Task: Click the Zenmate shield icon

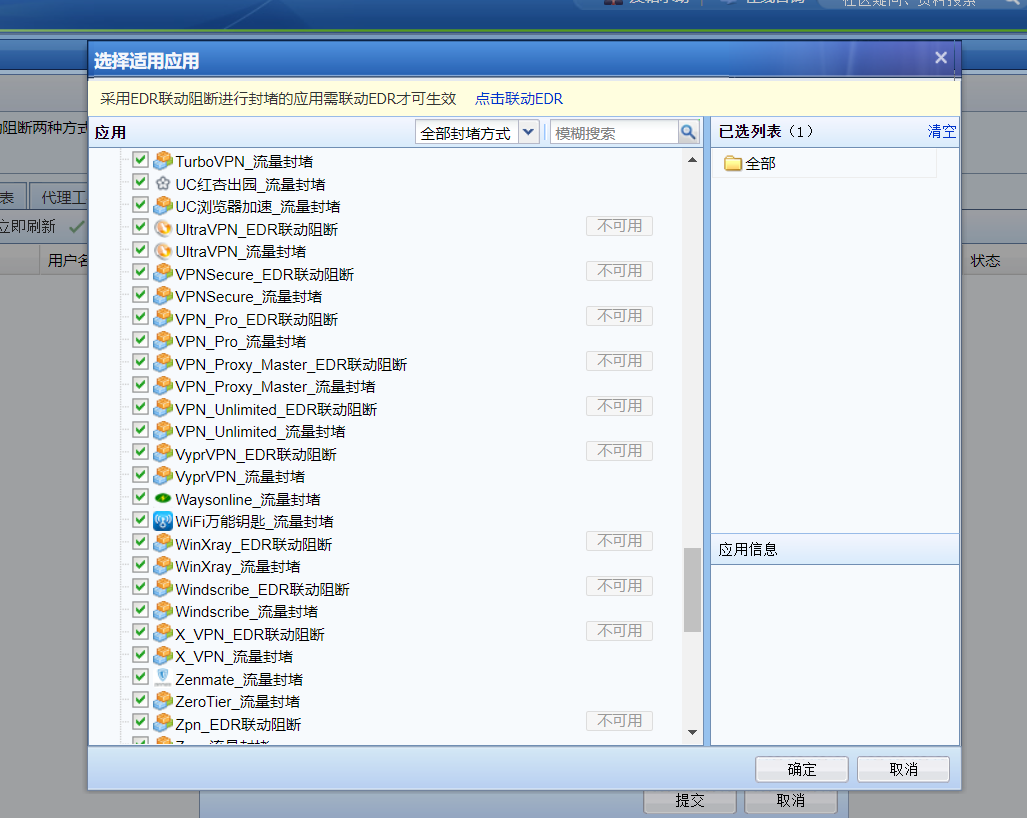Action: coord(163,679)
